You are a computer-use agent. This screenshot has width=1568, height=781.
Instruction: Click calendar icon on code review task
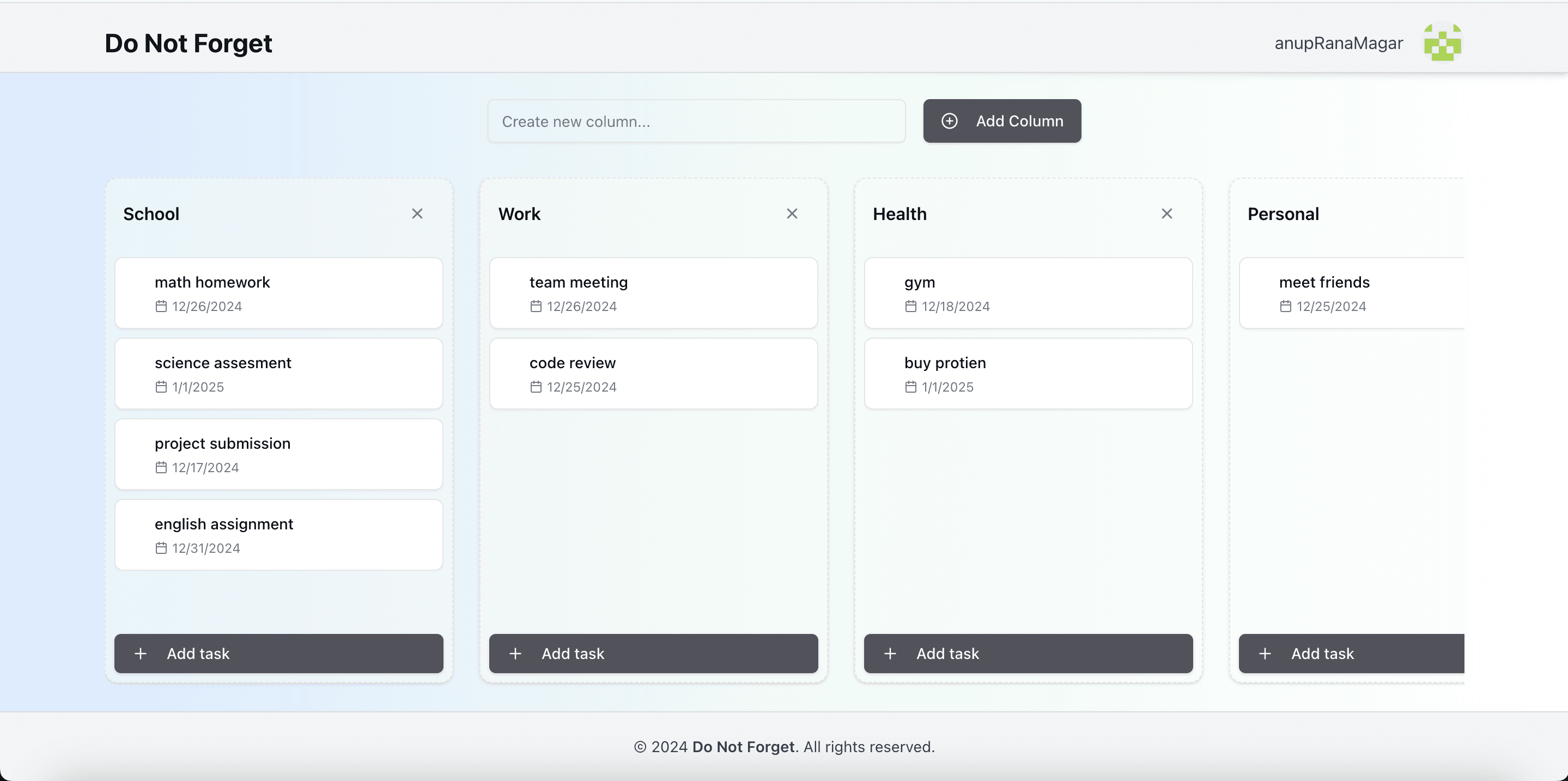click(536, 387)
